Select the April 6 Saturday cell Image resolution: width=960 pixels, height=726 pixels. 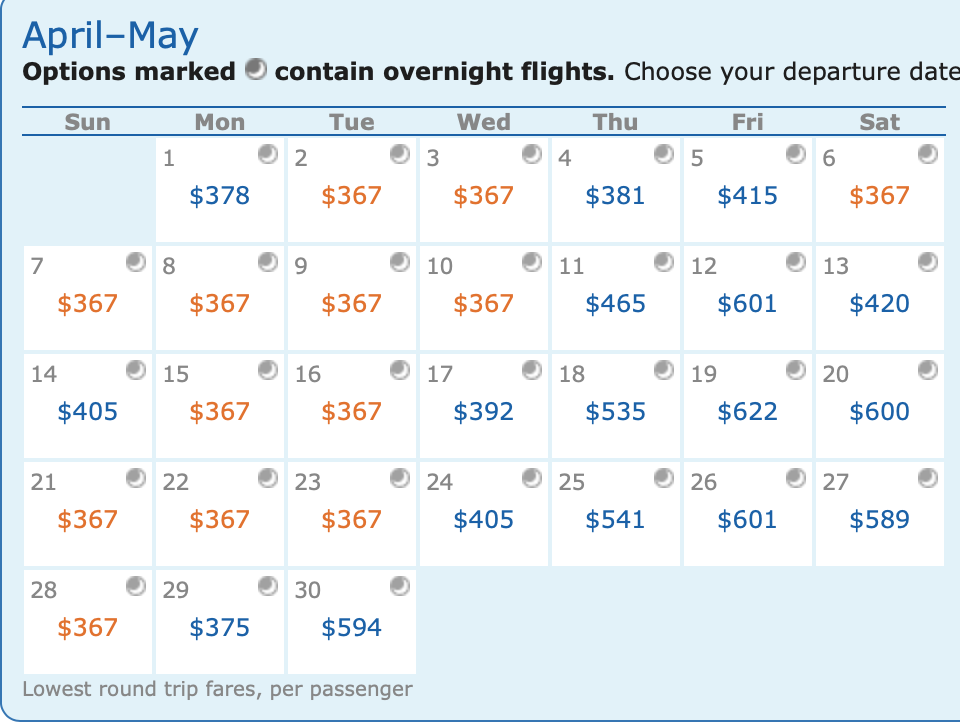879,190
